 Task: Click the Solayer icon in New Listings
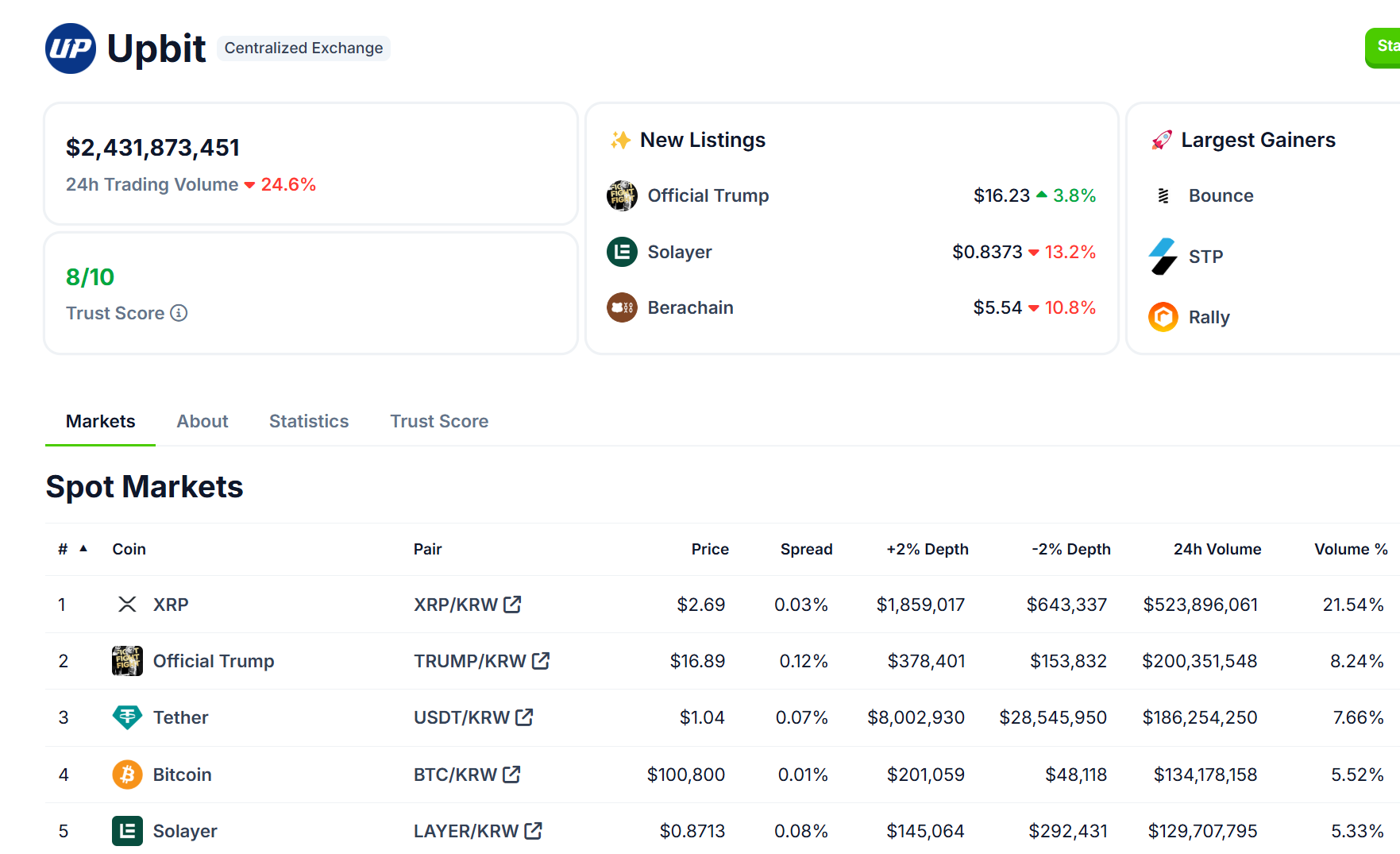(x=622, y=252)
